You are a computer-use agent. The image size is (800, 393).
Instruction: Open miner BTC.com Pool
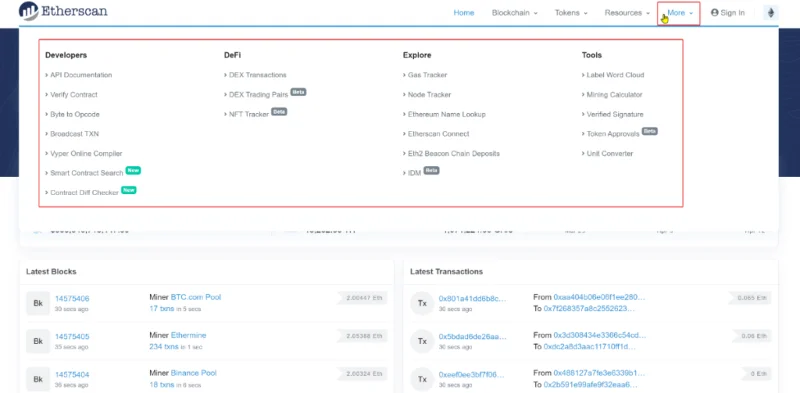coord(196,297)
